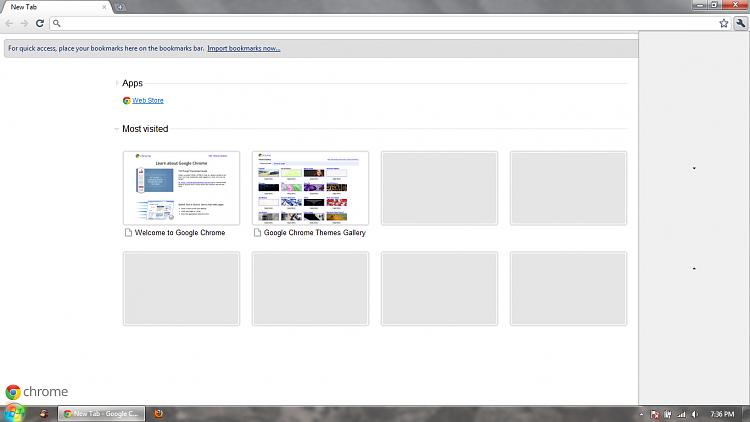750x422 pixels.
Task: Bookmark this page with the star icon
Action: click(x=724, y=23)
